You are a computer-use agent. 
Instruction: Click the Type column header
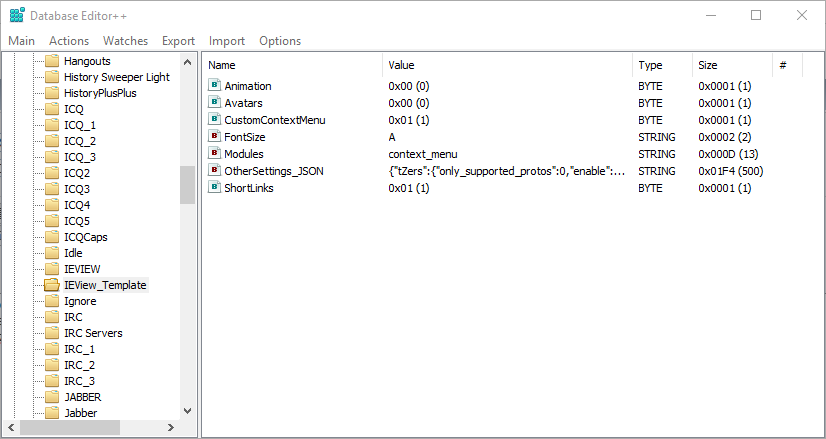coord(650,65)
